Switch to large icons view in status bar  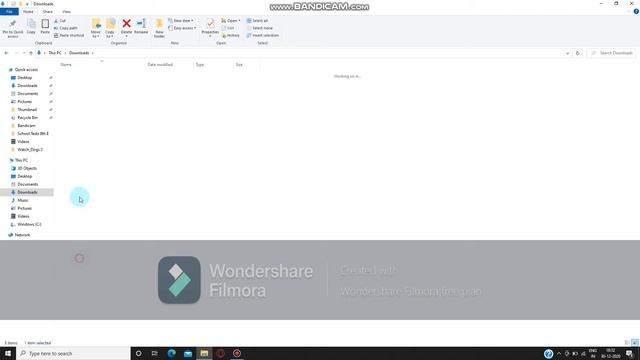pyautogui.click(x=635, y=343)
